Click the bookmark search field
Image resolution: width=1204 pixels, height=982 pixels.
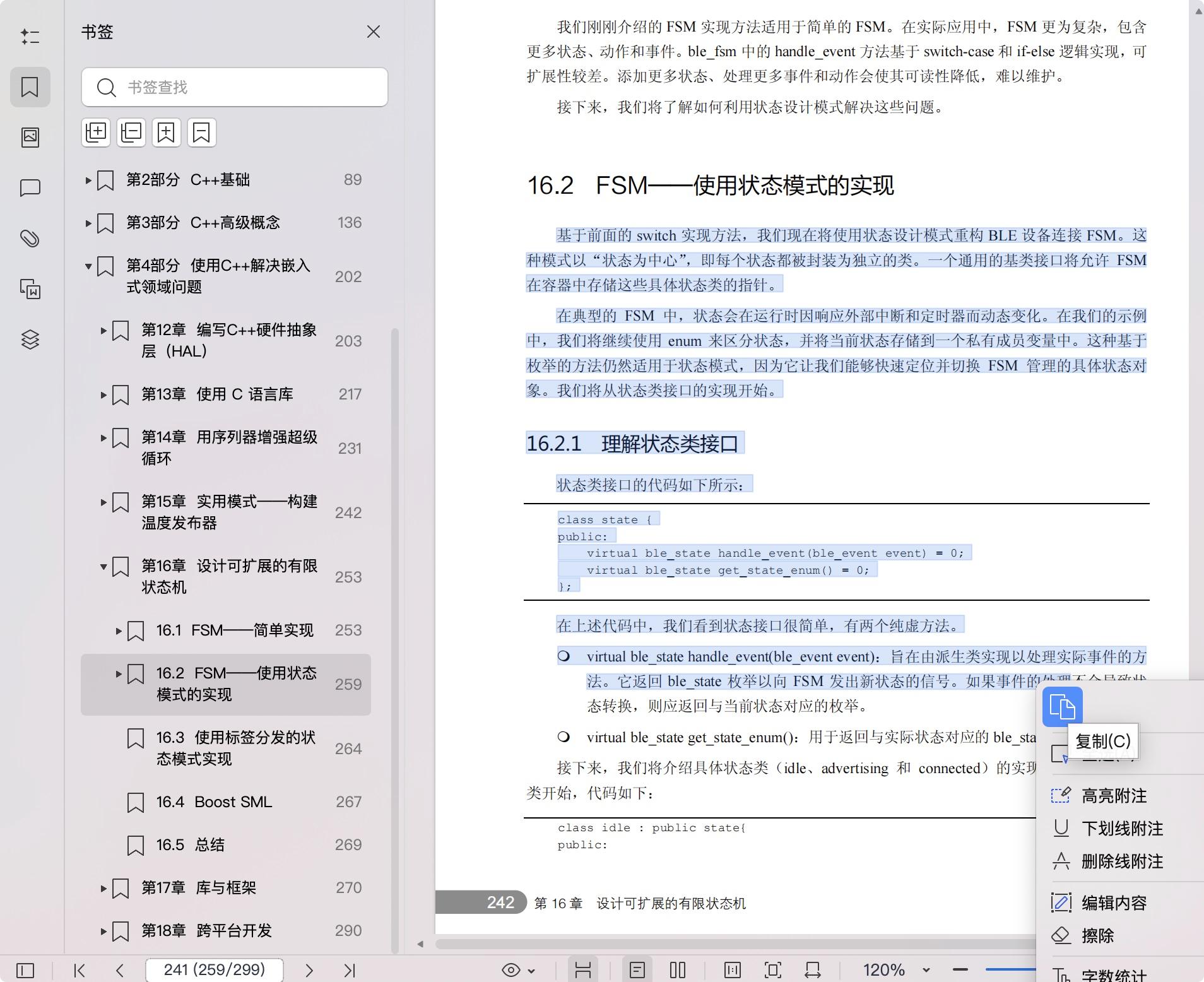coord(235,87)
